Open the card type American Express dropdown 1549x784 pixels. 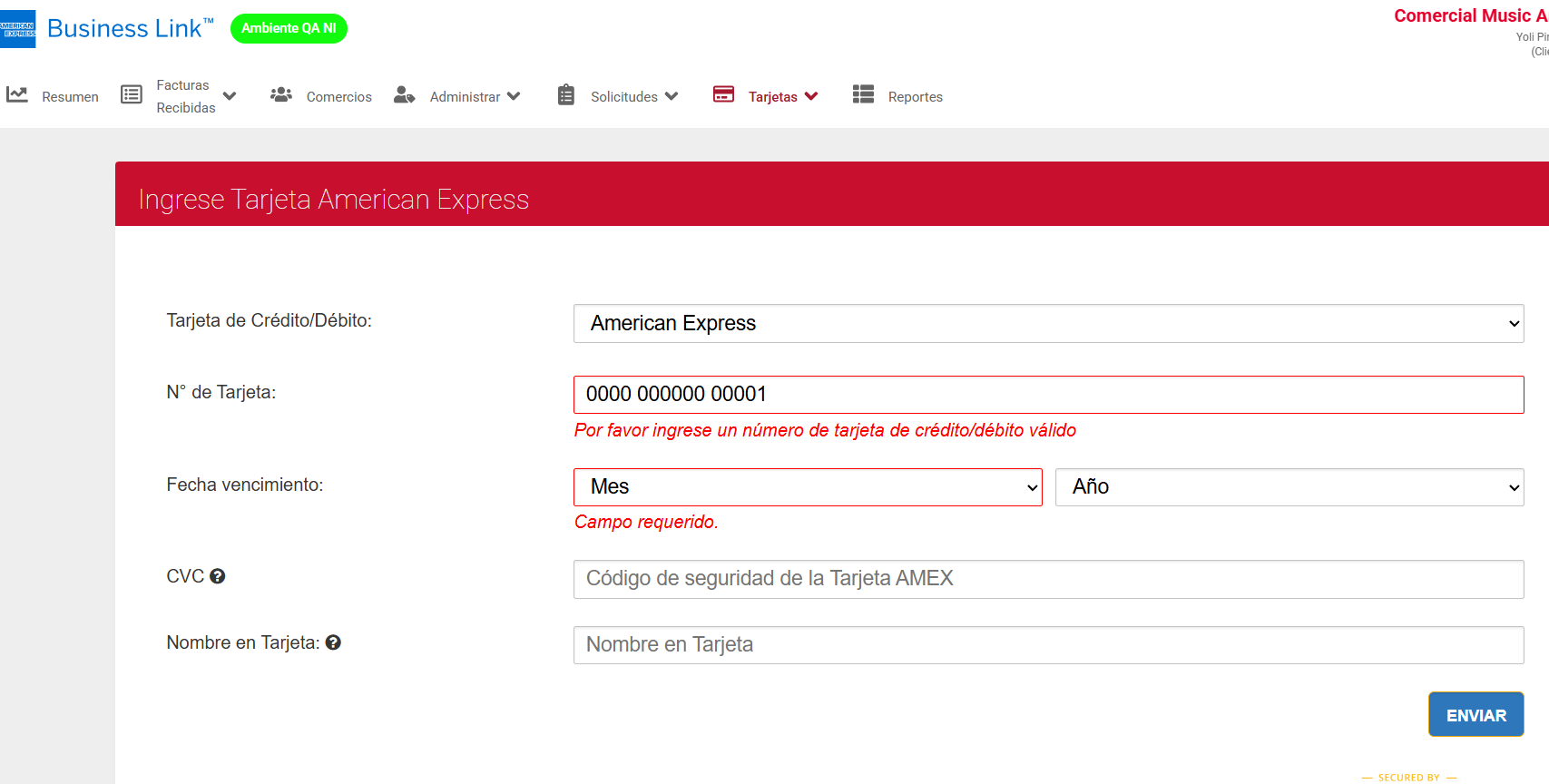1048,324
